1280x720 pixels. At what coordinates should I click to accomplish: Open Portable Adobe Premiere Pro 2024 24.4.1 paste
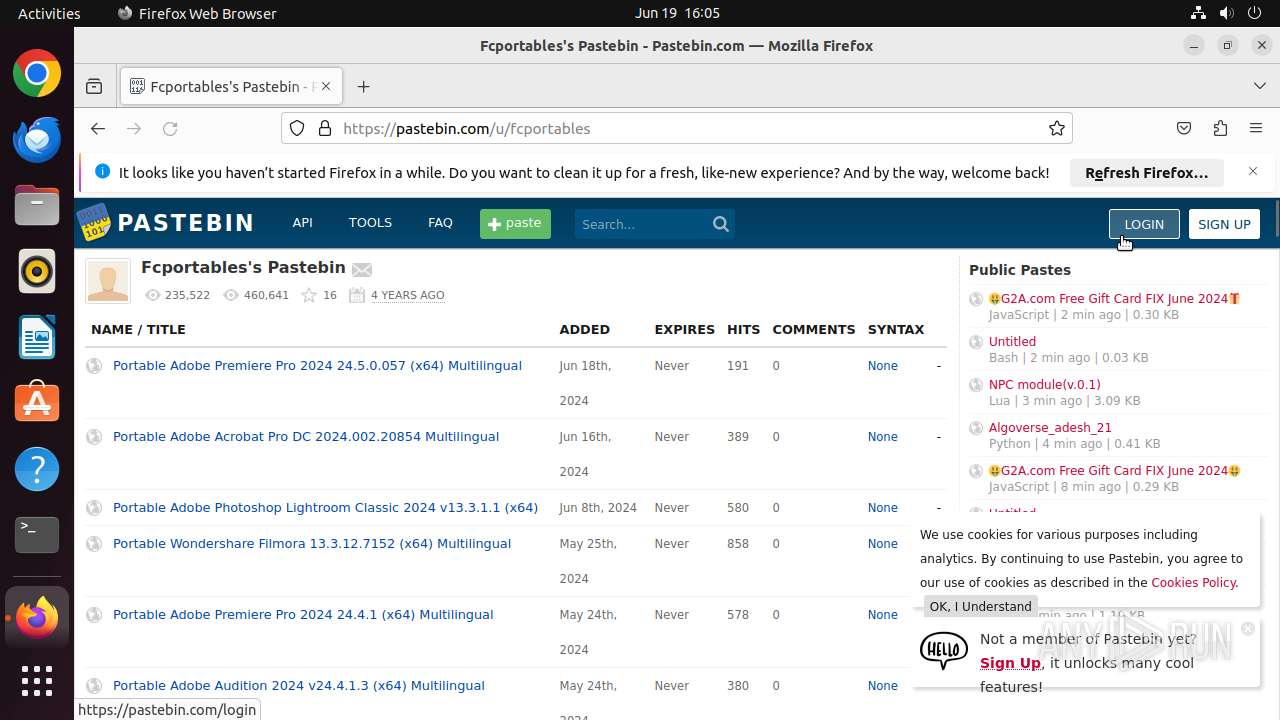303,615
